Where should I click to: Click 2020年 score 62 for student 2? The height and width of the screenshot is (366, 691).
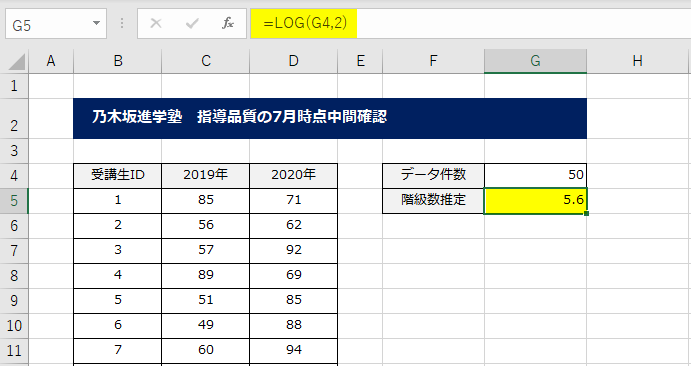point(293,226)
